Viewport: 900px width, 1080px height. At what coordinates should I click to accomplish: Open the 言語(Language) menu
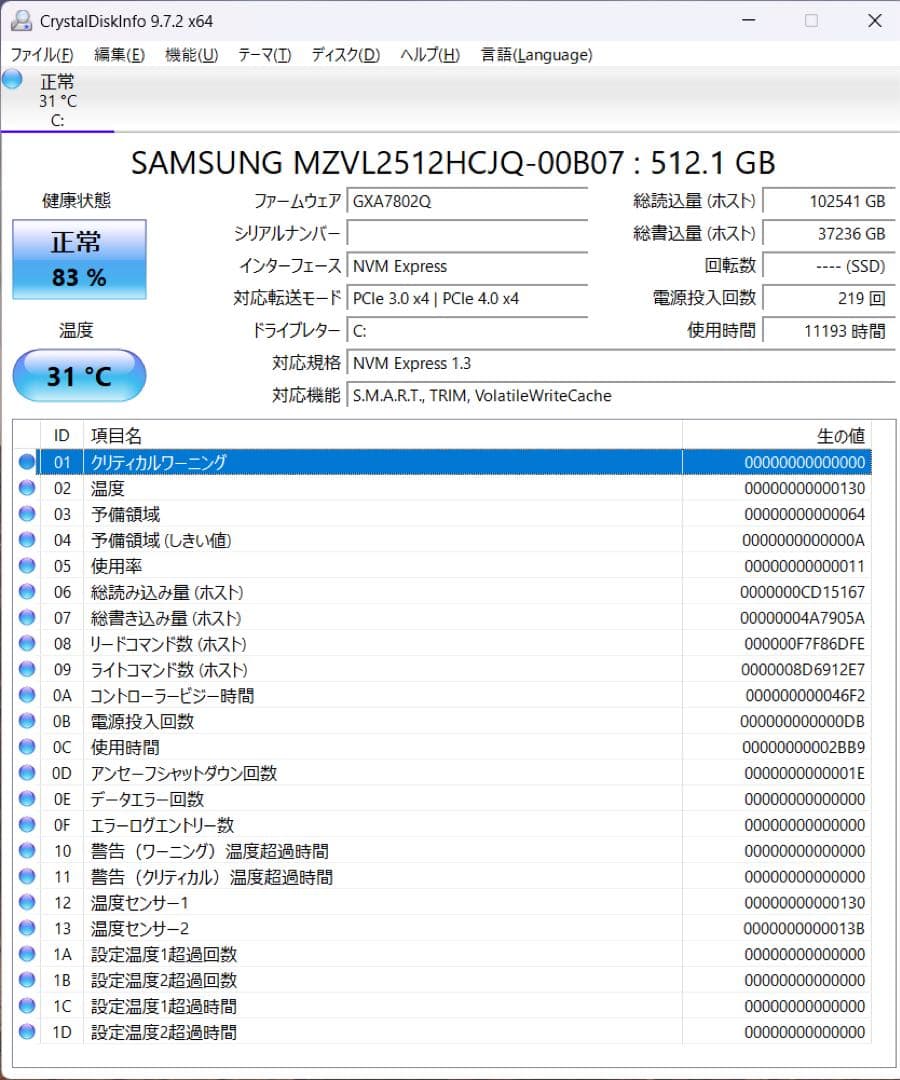pos(536,55)
